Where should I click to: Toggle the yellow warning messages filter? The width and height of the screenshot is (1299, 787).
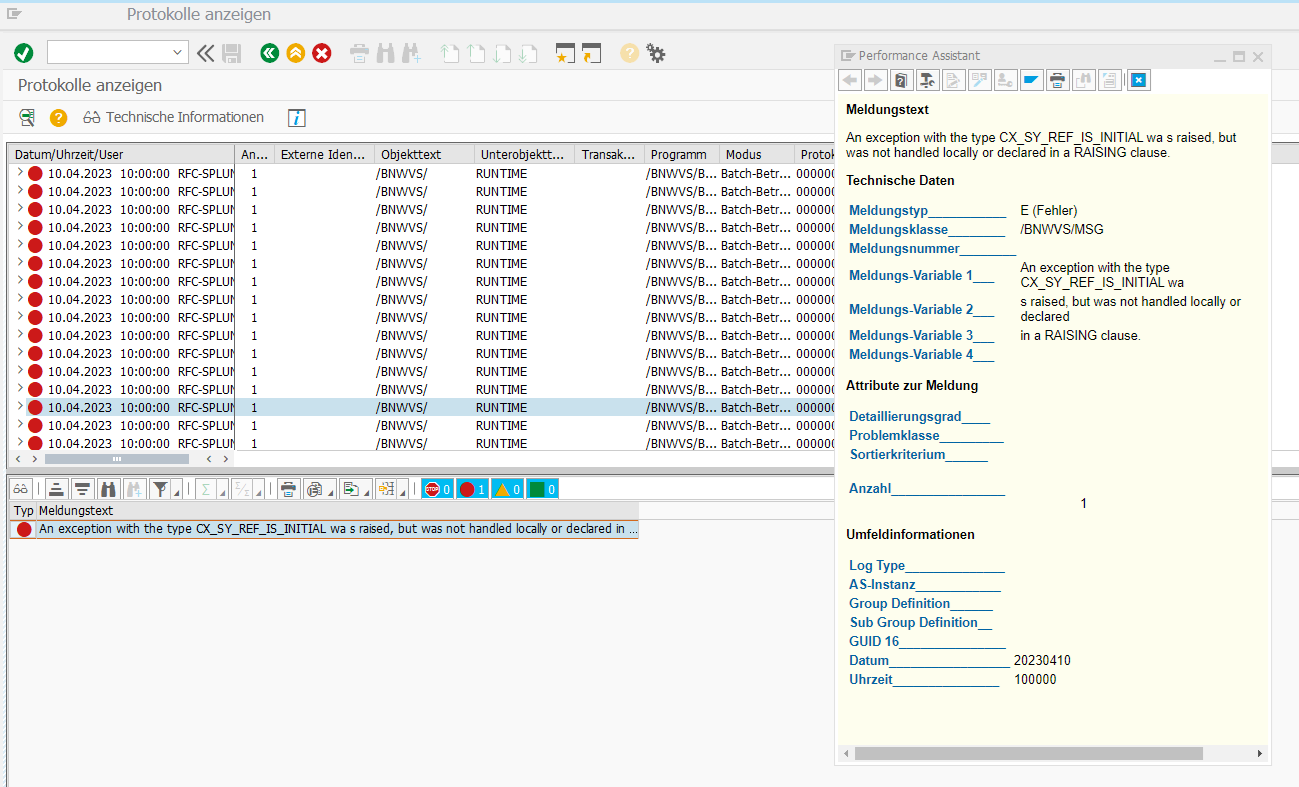[x=507, y=489]
